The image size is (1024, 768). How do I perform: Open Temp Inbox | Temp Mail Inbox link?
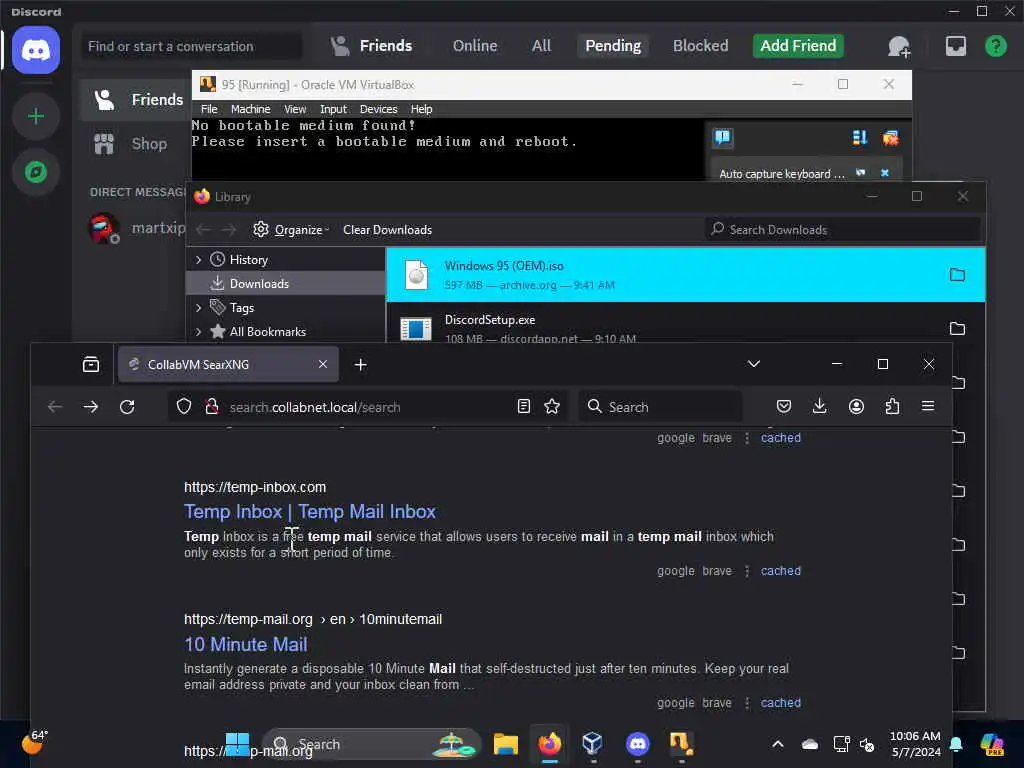pos(310,511)
